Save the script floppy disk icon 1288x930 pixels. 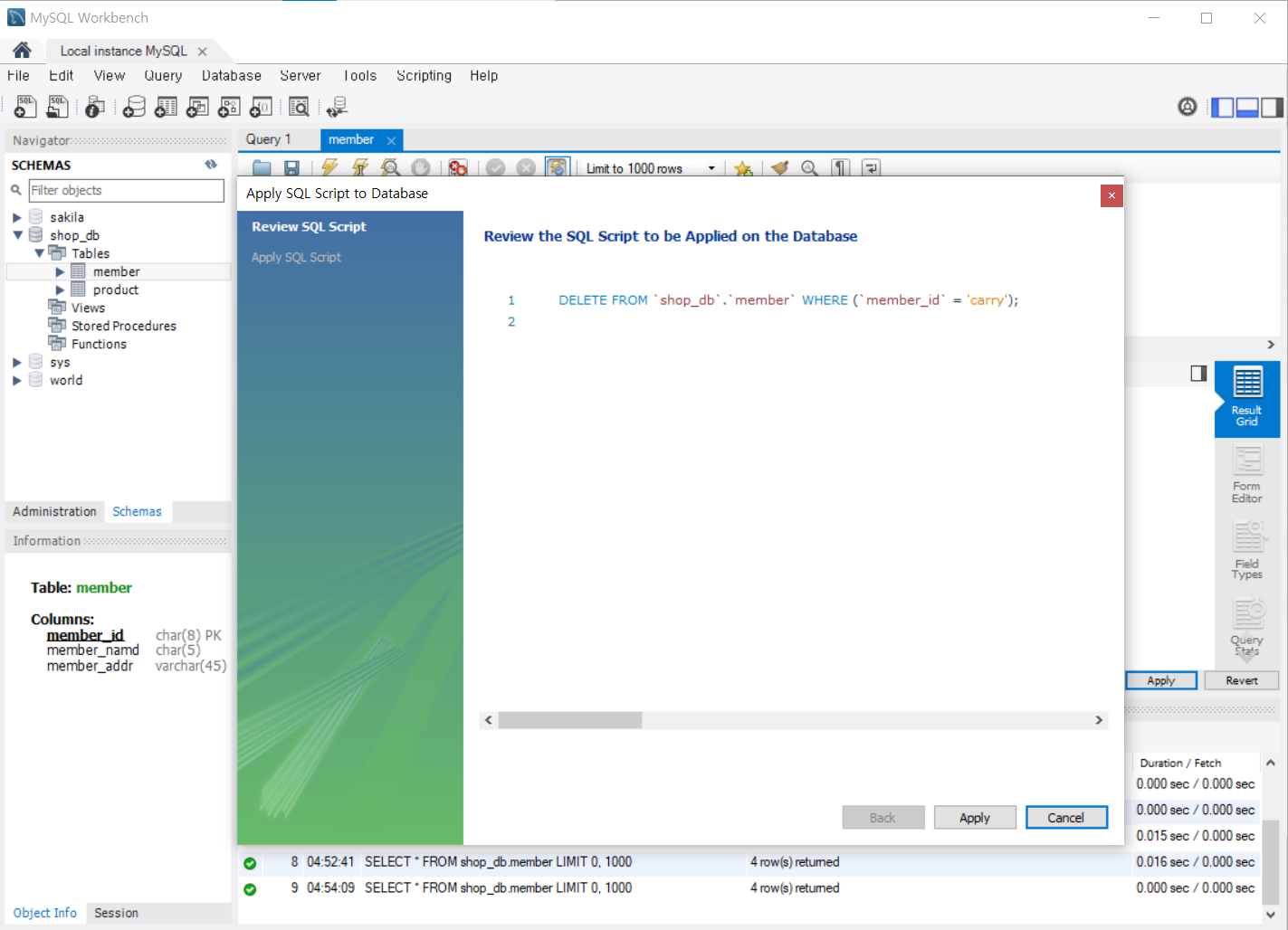[x=291, y=168]
